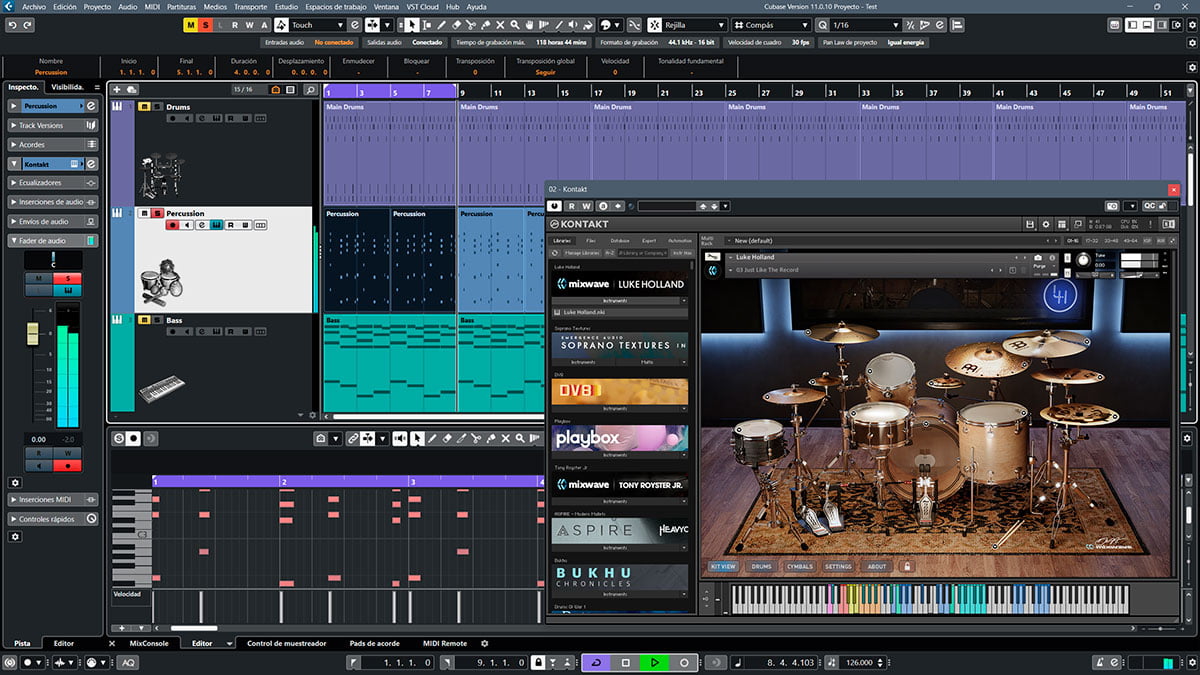
Task: Expand Inserciones MIDI section
Action: [x=53, y=500]
